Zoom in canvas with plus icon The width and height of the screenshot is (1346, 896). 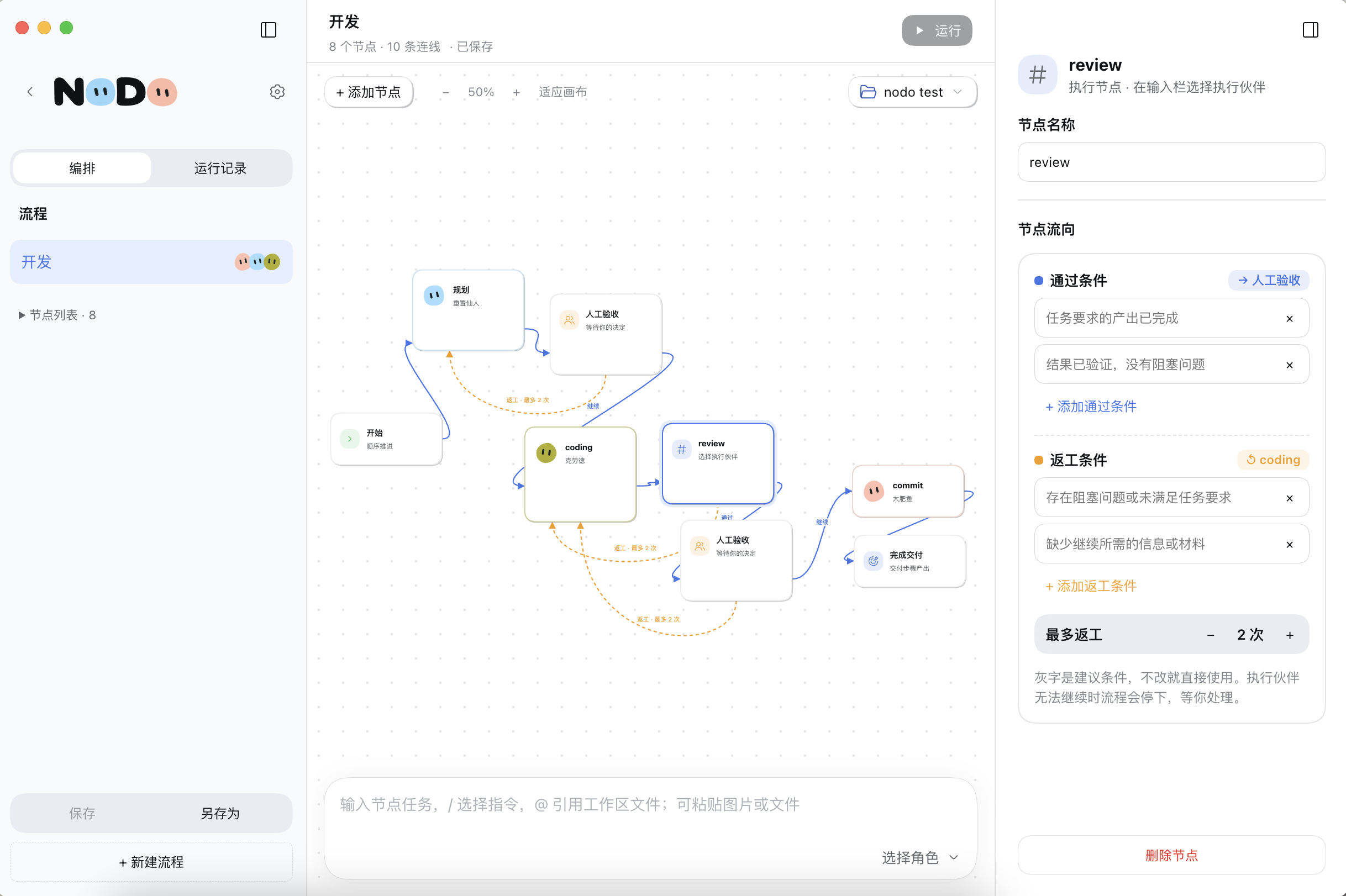[x=516, y=92]
